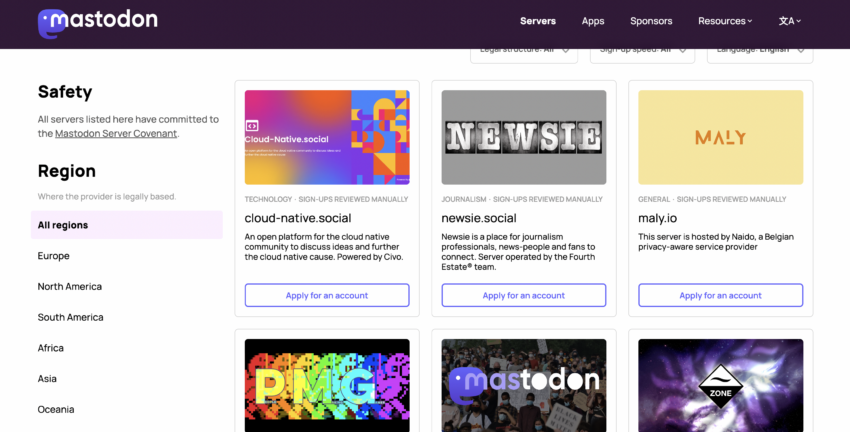Apply for an account on newsie.social
Image resolution: width=850 pixels, height=432 pixels.
[x=524, y=295]
